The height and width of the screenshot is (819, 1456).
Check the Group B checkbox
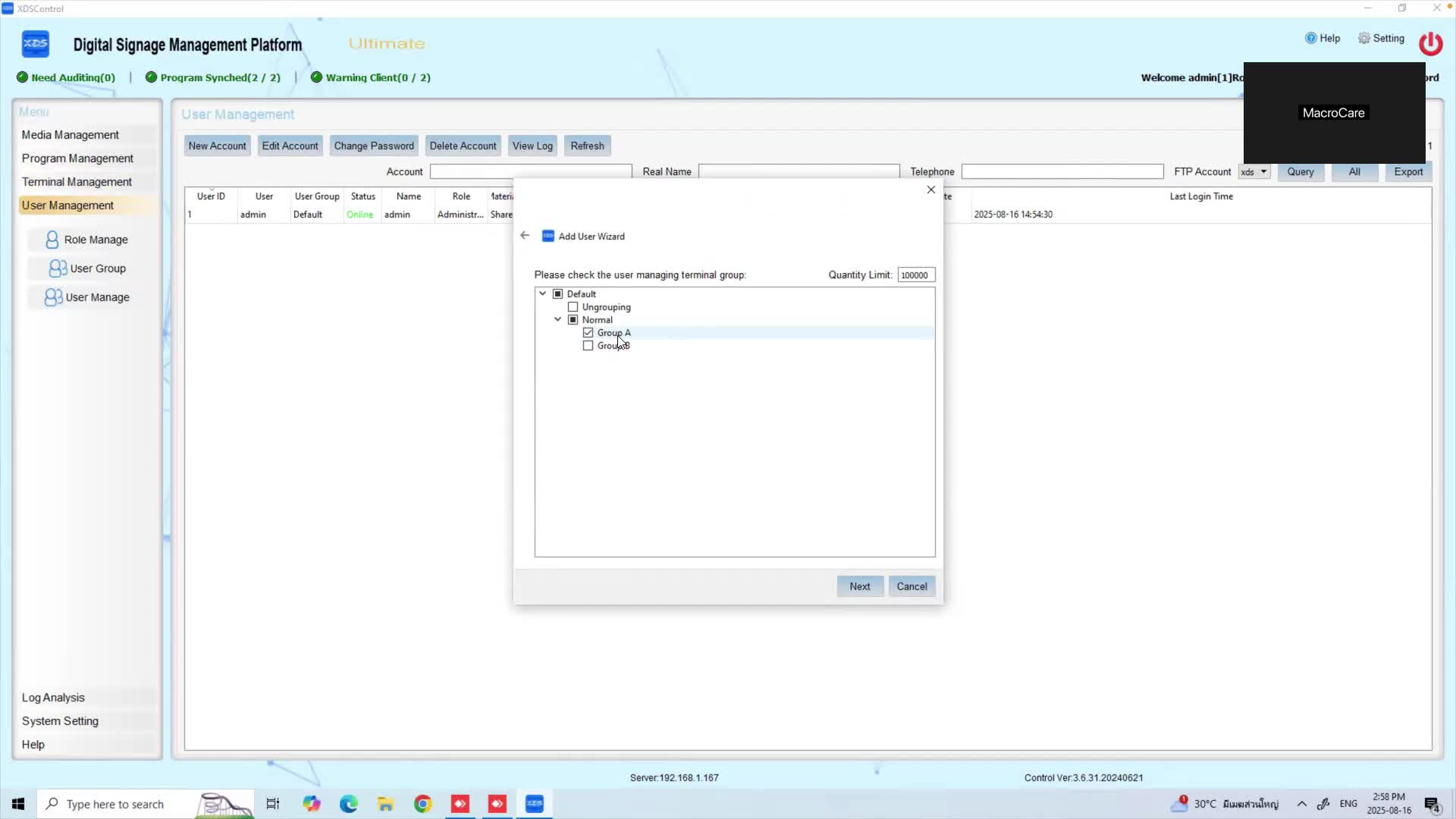pos(588,346)
